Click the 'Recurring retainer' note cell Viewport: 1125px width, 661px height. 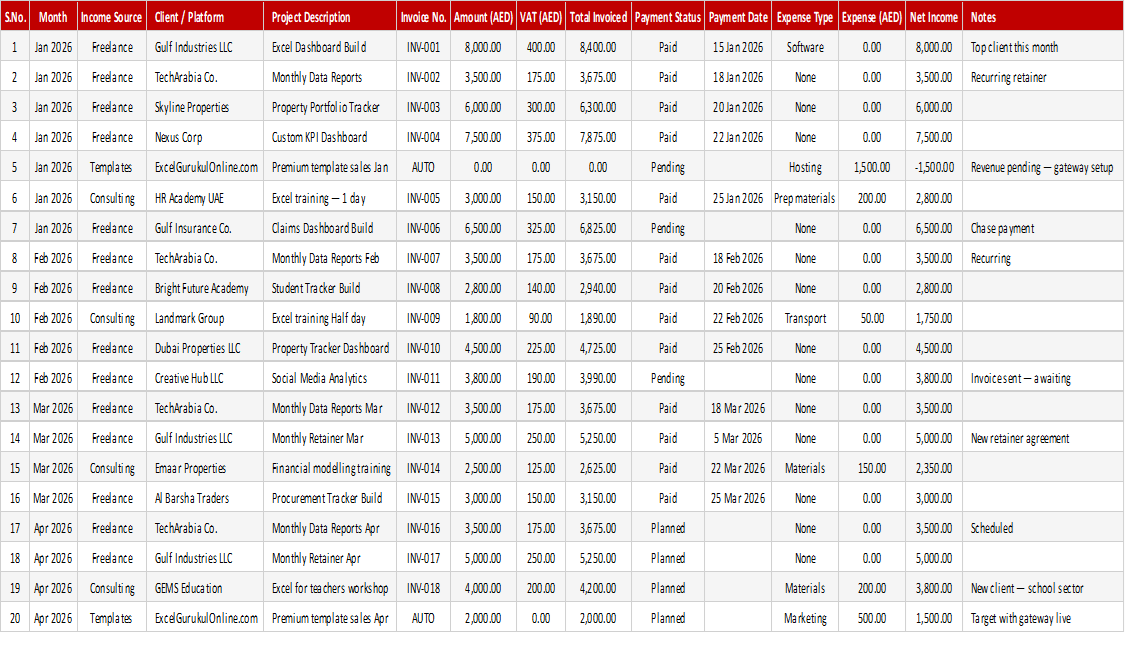pos(1043,78)
